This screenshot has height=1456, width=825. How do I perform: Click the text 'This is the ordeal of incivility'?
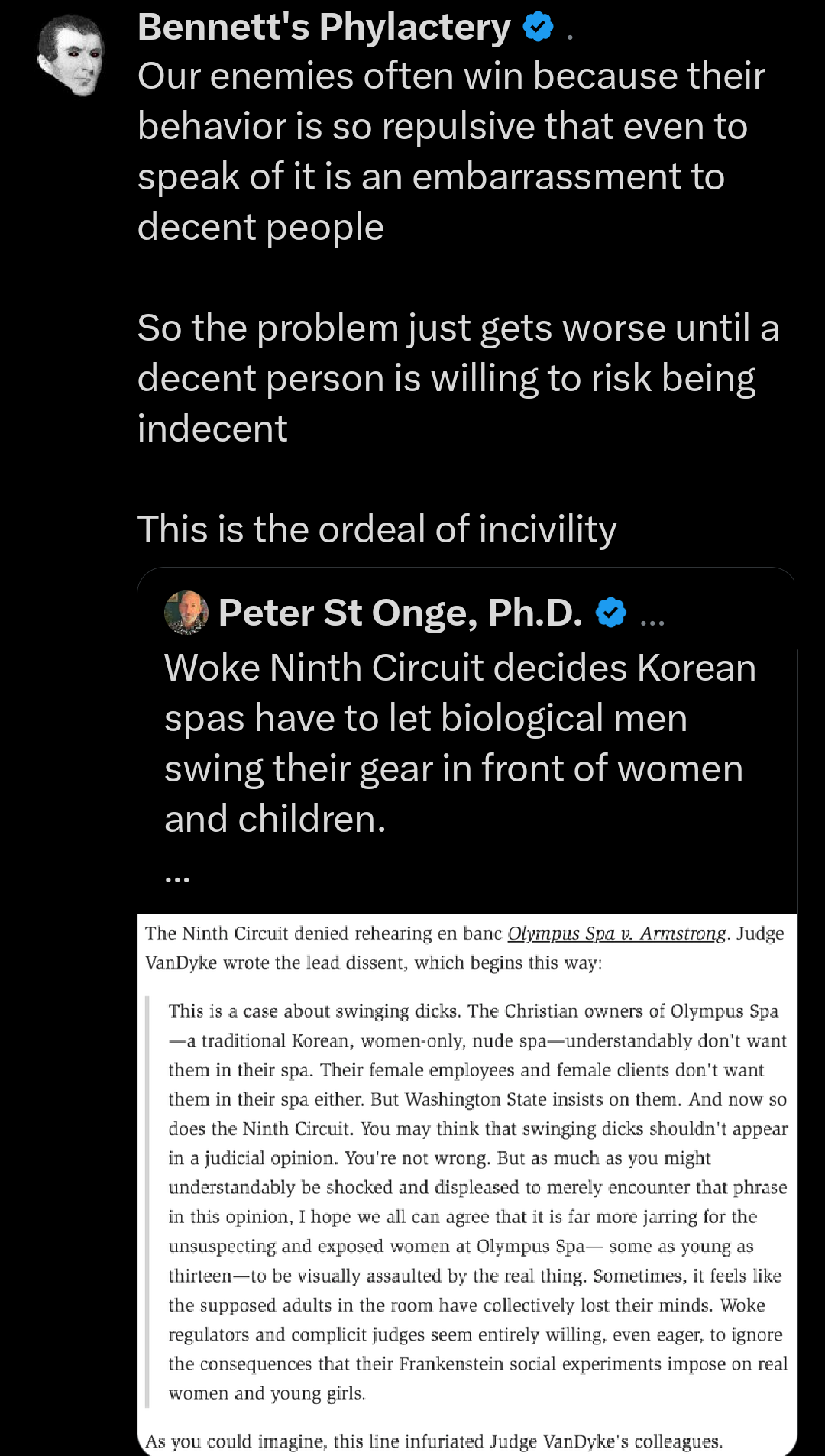coord(377,529)
